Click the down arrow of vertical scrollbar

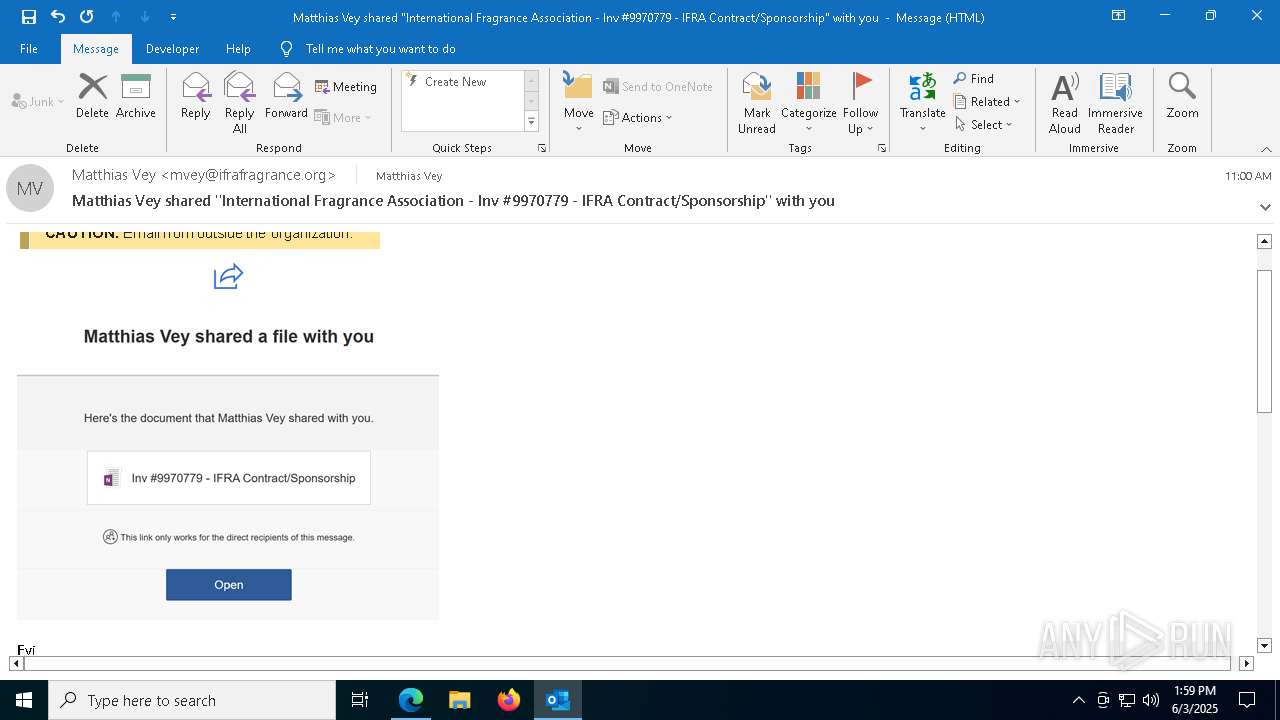click(x=1264, y=645)
